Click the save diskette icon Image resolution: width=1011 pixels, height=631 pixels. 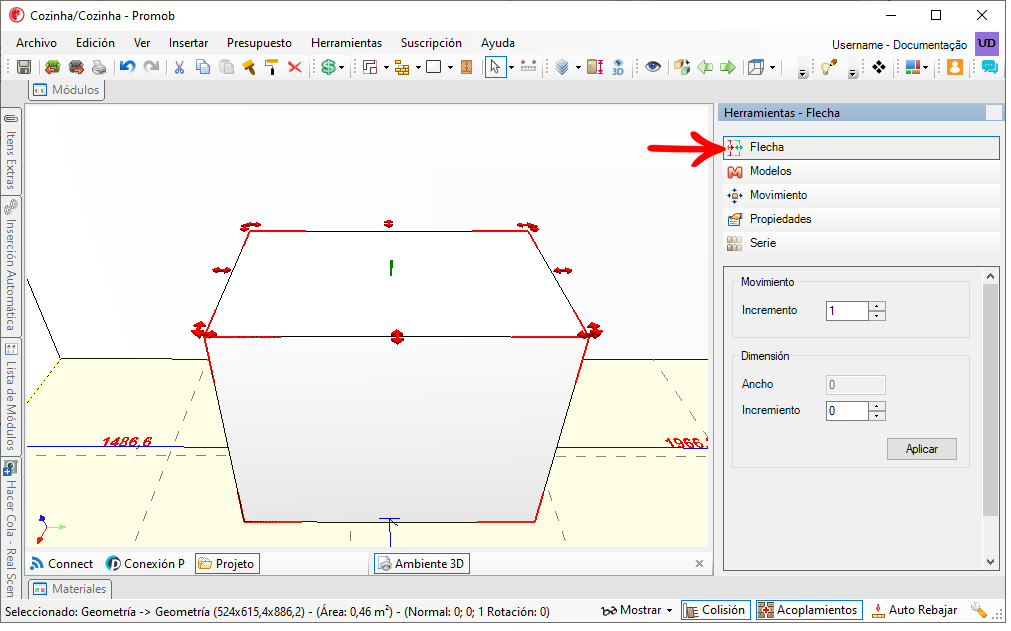click(24, 67)
